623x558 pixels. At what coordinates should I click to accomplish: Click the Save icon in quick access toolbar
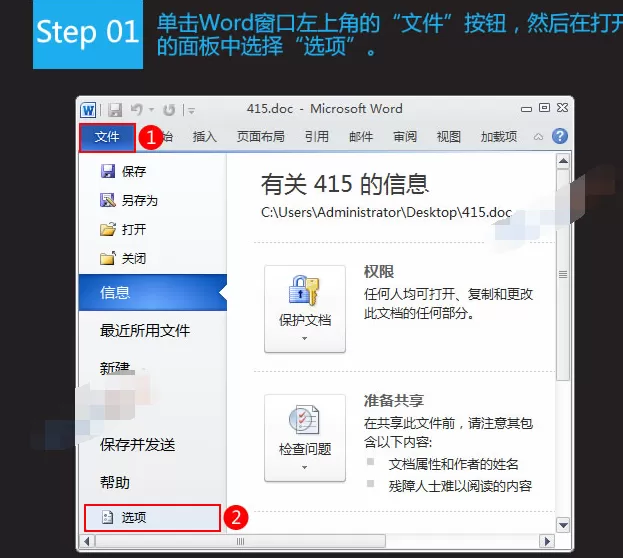coord(115,110)
